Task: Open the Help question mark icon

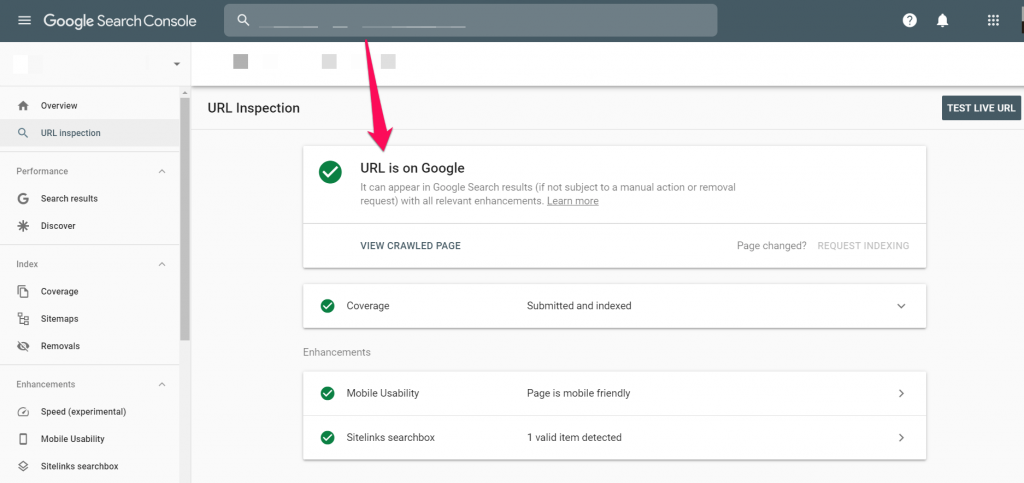Action: (x=910, y=20)
